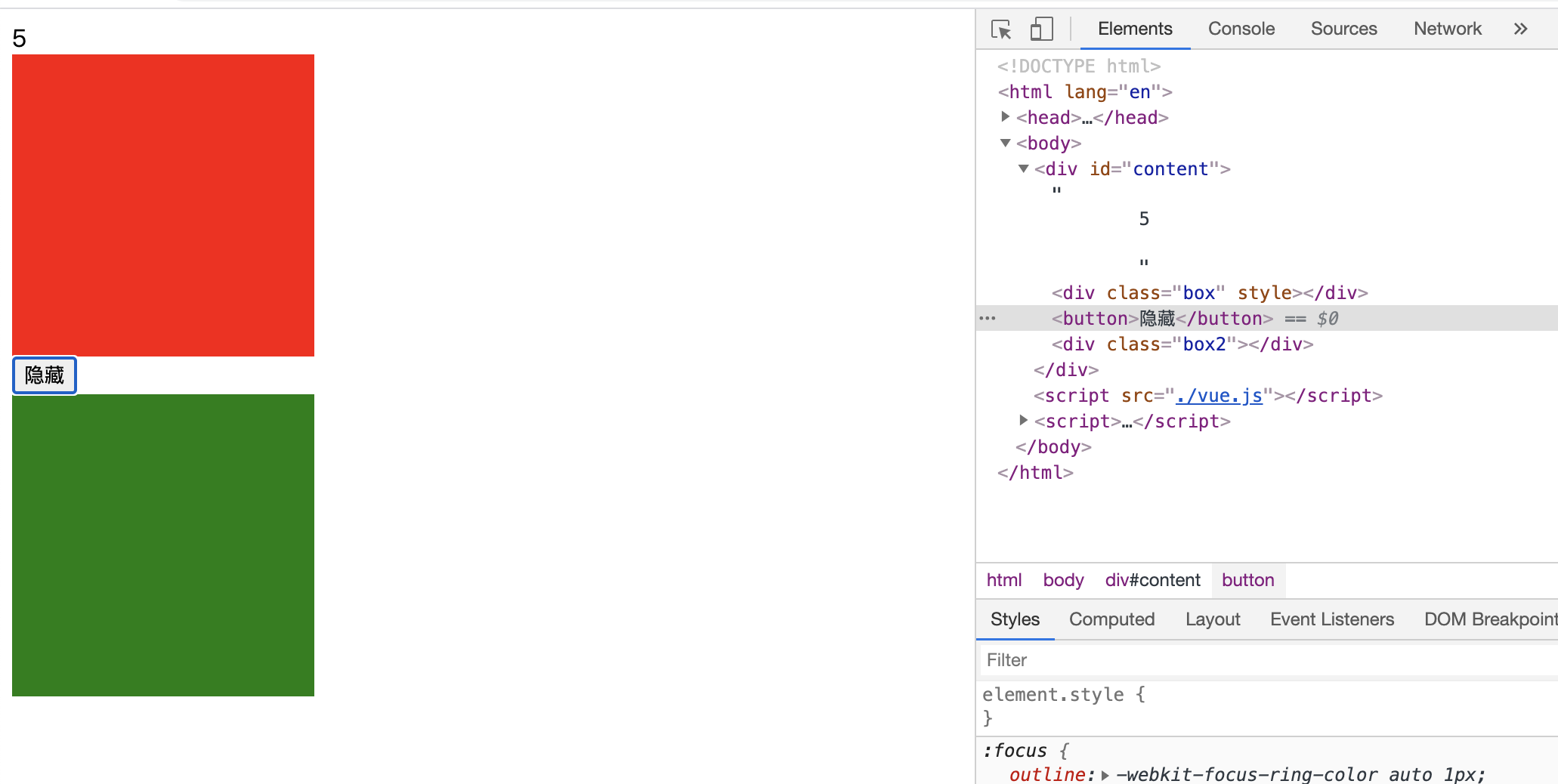Click the red box on the page

point(163,205)
